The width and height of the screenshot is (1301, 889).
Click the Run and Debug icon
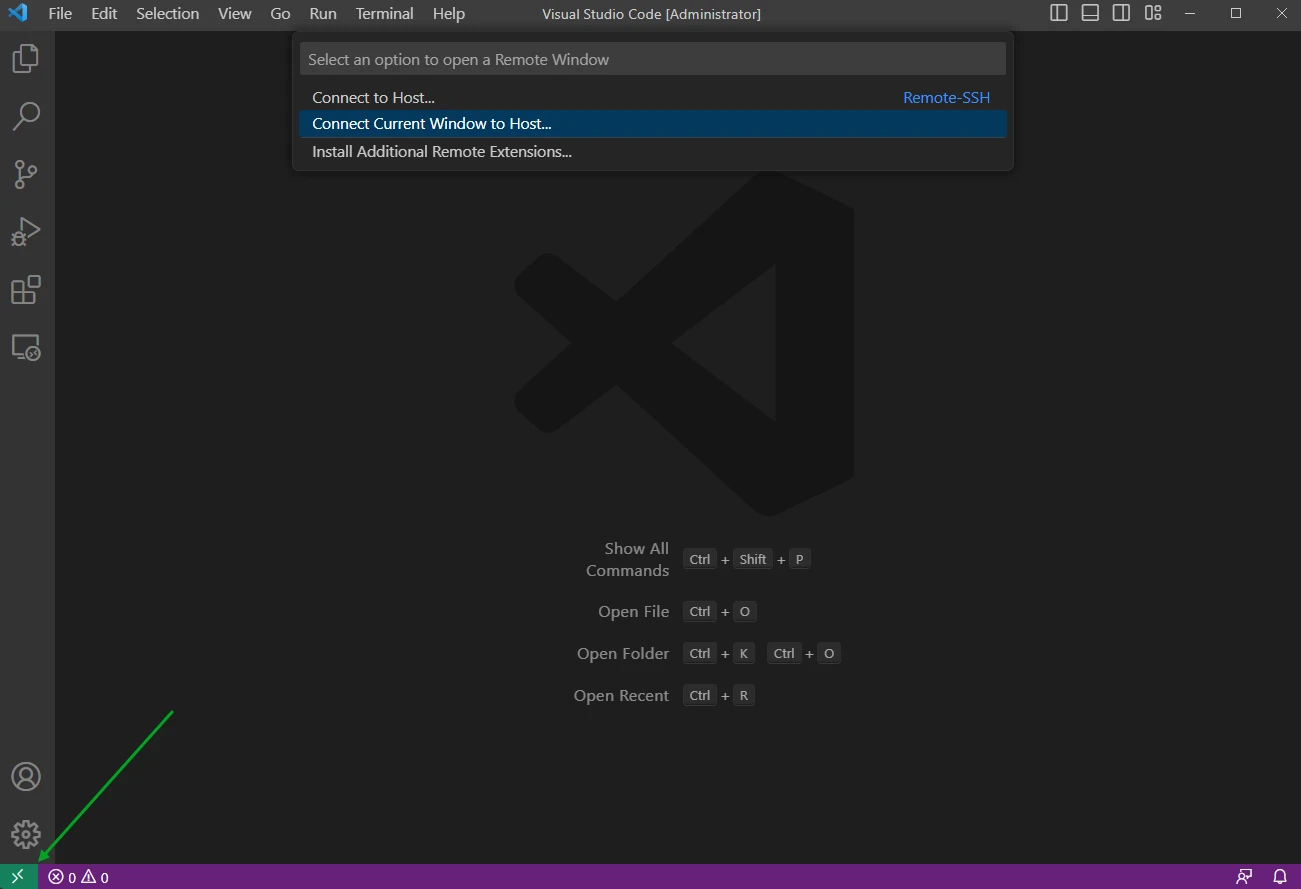[x=26, y=231]
